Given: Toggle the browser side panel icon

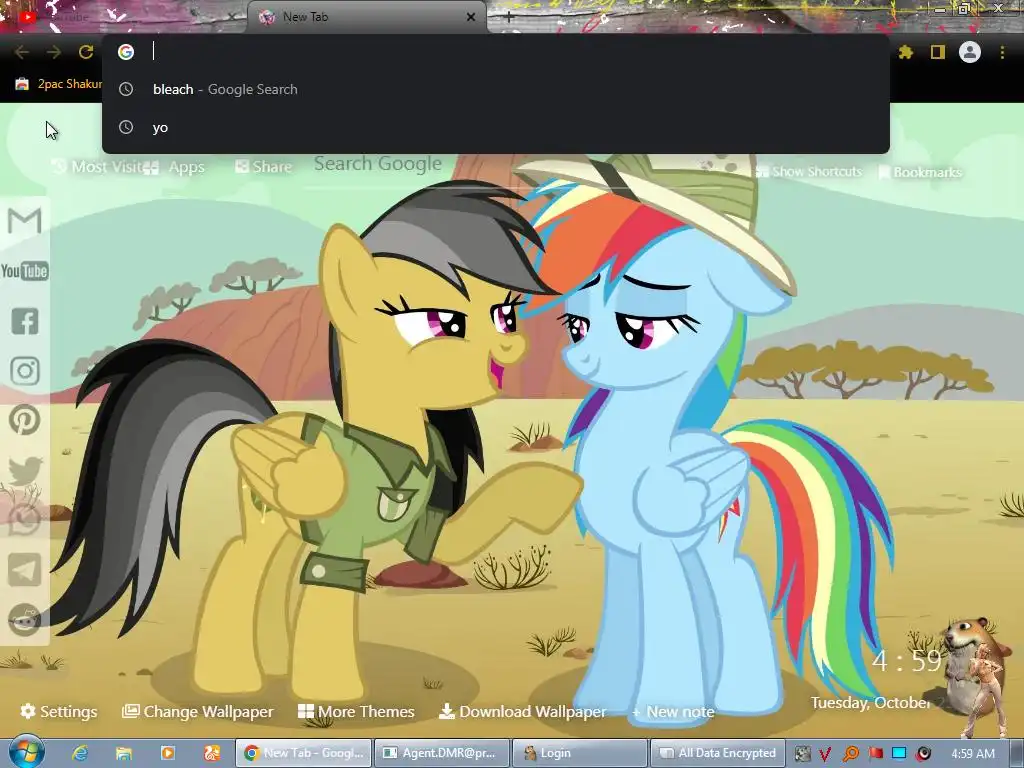Looking at the screenshot, I should [937, 52].
